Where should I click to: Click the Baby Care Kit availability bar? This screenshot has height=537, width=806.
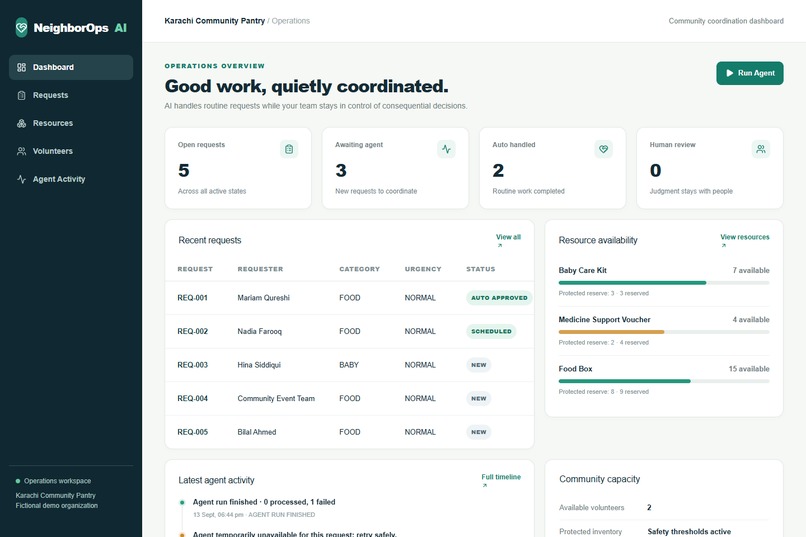pyautogui.click(x=664, y=283)
